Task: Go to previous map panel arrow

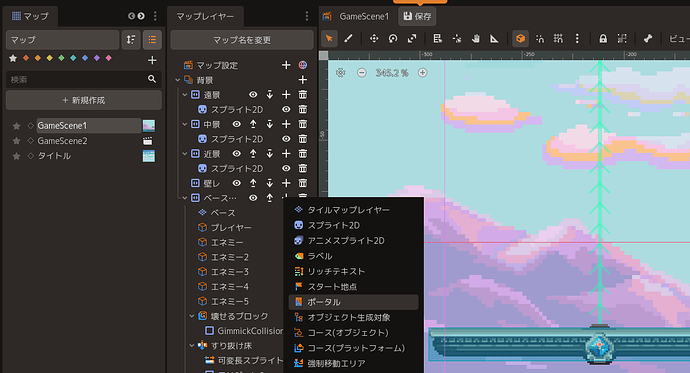Action: click(x=131, y=16)
